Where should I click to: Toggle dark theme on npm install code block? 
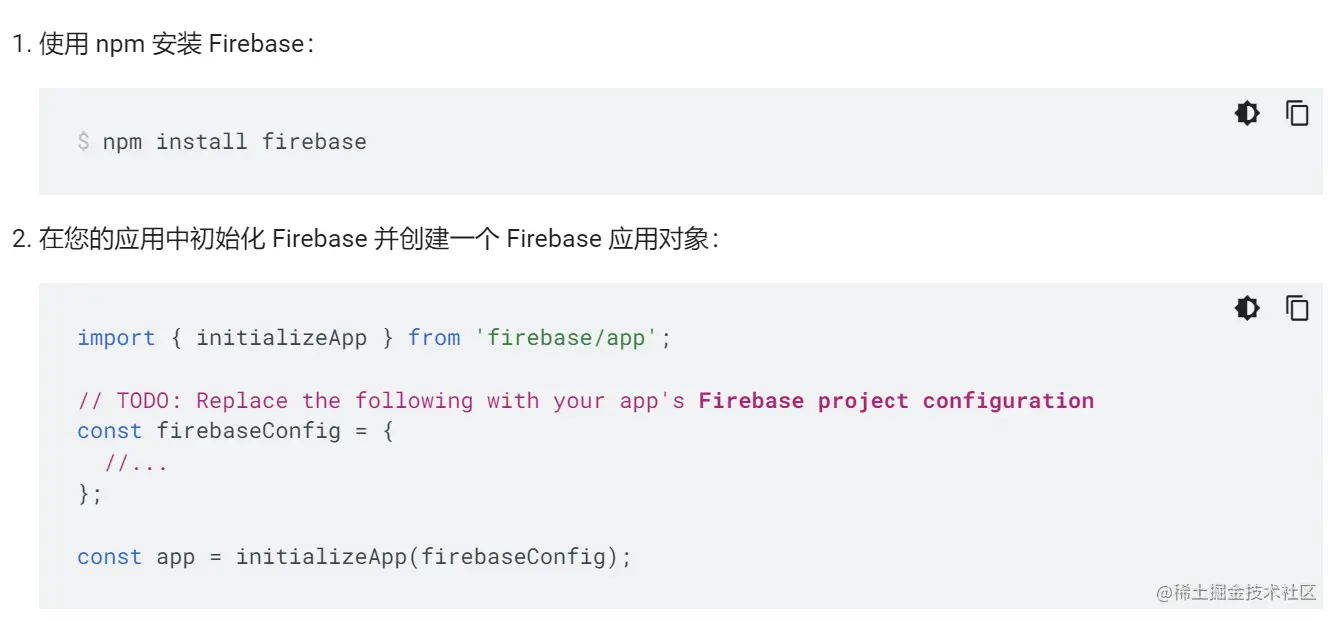1247,113
